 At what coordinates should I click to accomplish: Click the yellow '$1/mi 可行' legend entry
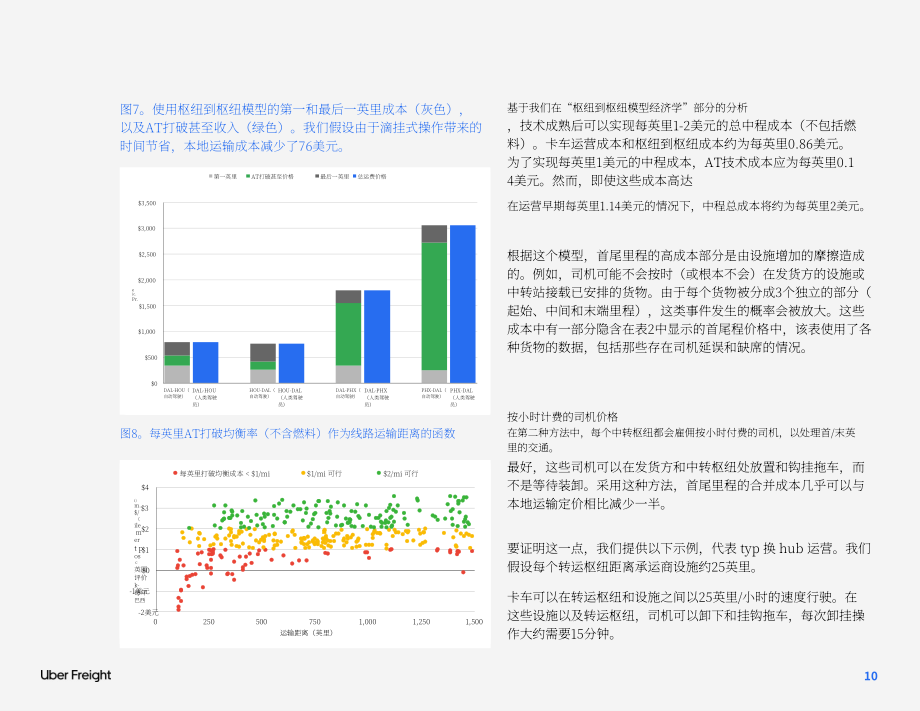pos(322,473)
